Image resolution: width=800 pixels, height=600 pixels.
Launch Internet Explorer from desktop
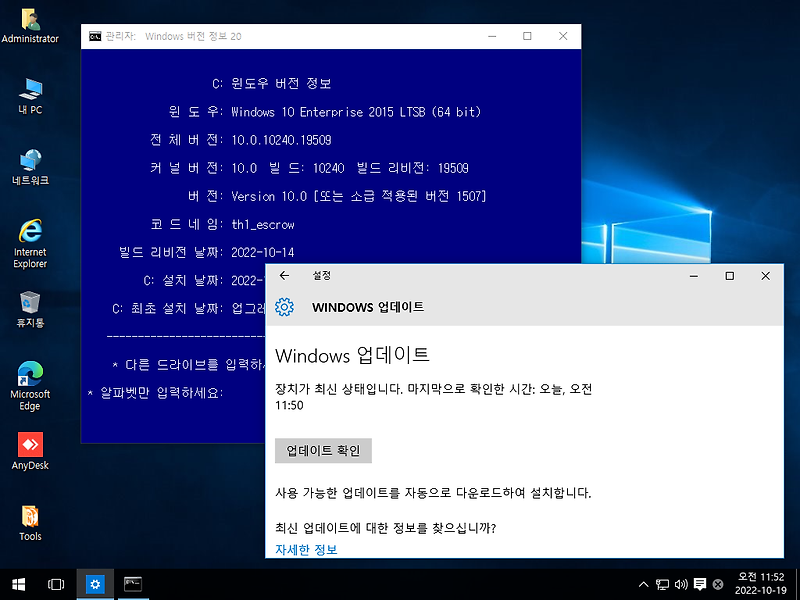30,244
